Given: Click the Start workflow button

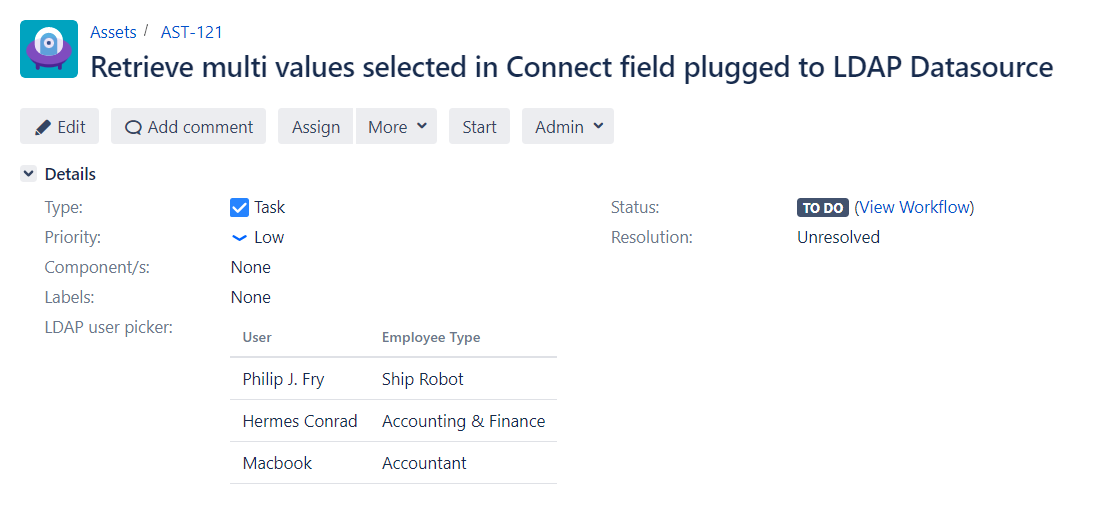Looking at the screenshot, I should point(479,127).
